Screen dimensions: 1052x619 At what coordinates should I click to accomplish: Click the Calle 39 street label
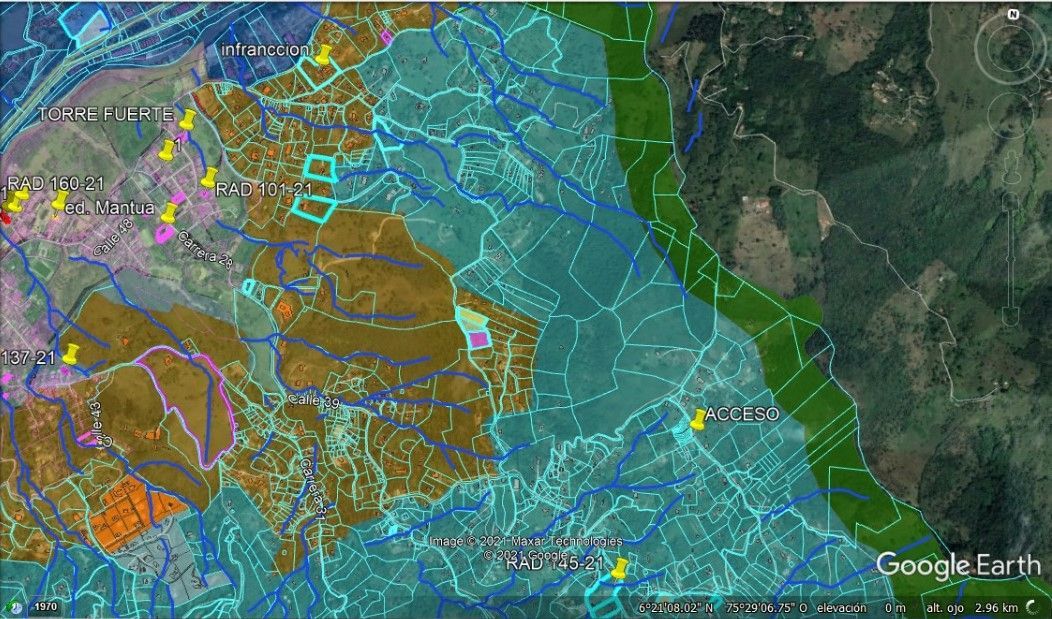(313, 401)
